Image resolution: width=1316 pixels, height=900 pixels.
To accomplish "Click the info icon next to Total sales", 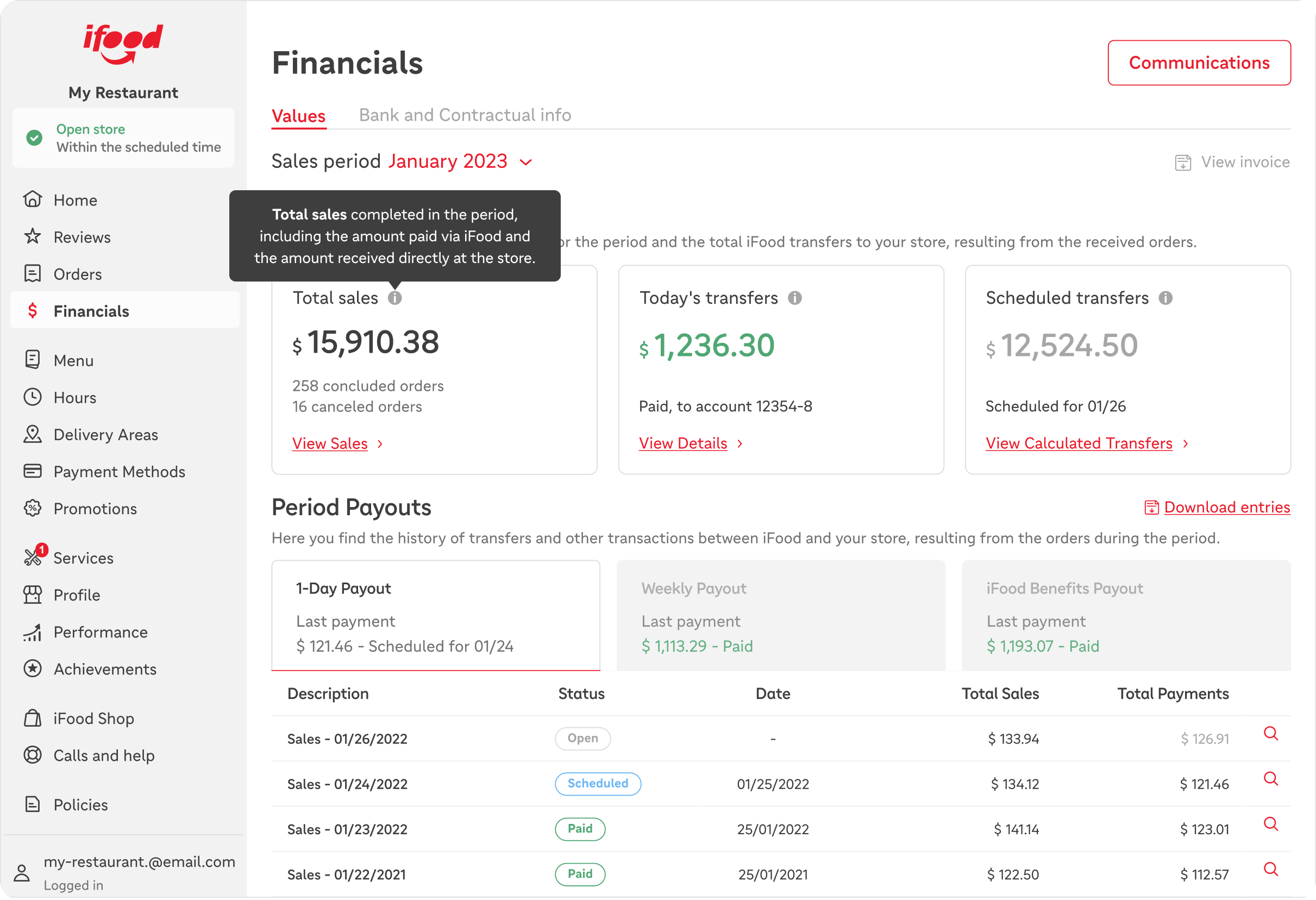I will pyautogui.click(x=394, y=298).
